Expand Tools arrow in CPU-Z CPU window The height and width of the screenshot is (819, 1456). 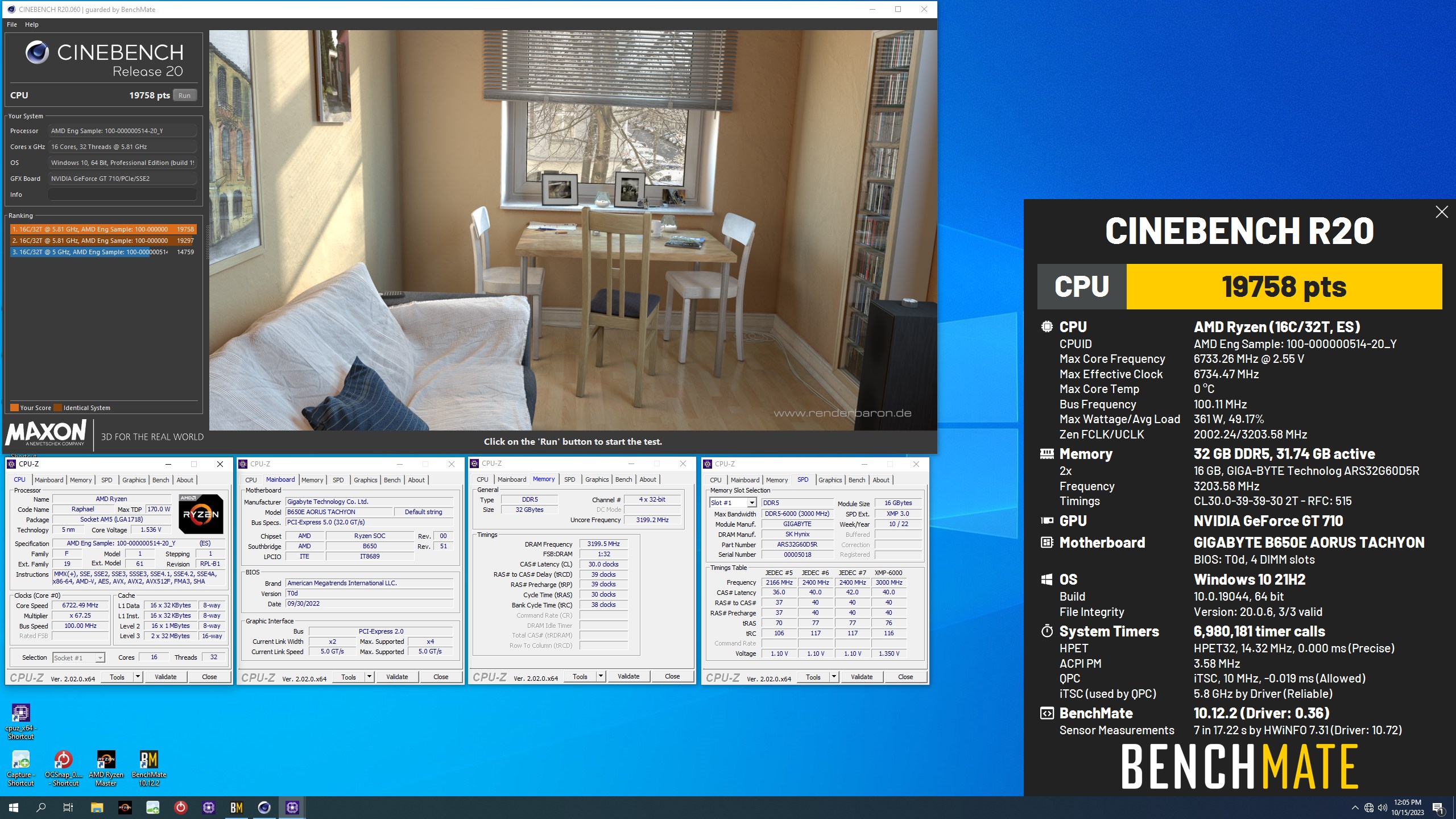point(138,677)
